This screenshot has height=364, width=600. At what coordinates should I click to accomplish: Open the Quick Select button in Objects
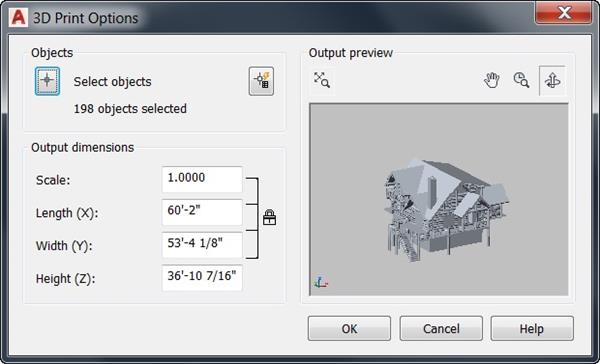[x=261, y=81]
